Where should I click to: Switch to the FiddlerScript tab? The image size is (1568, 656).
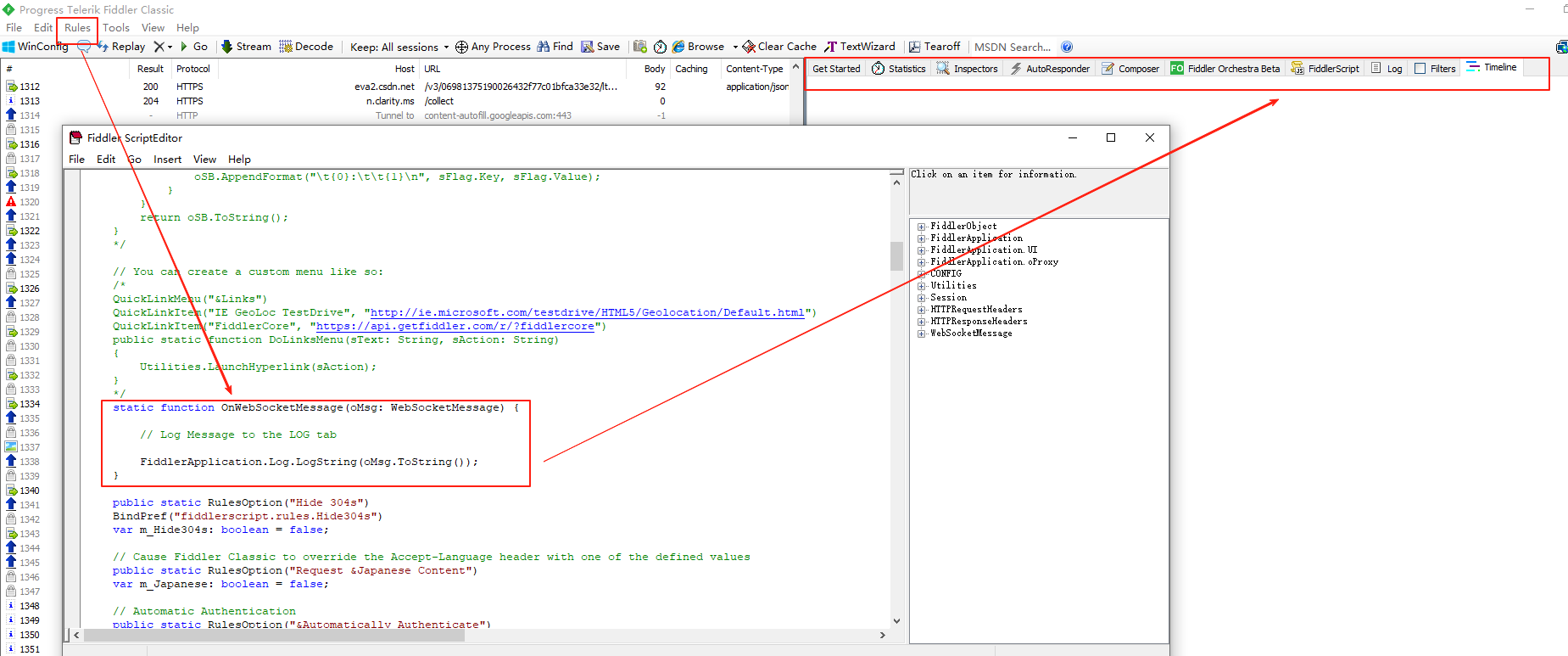point(1325,69)
